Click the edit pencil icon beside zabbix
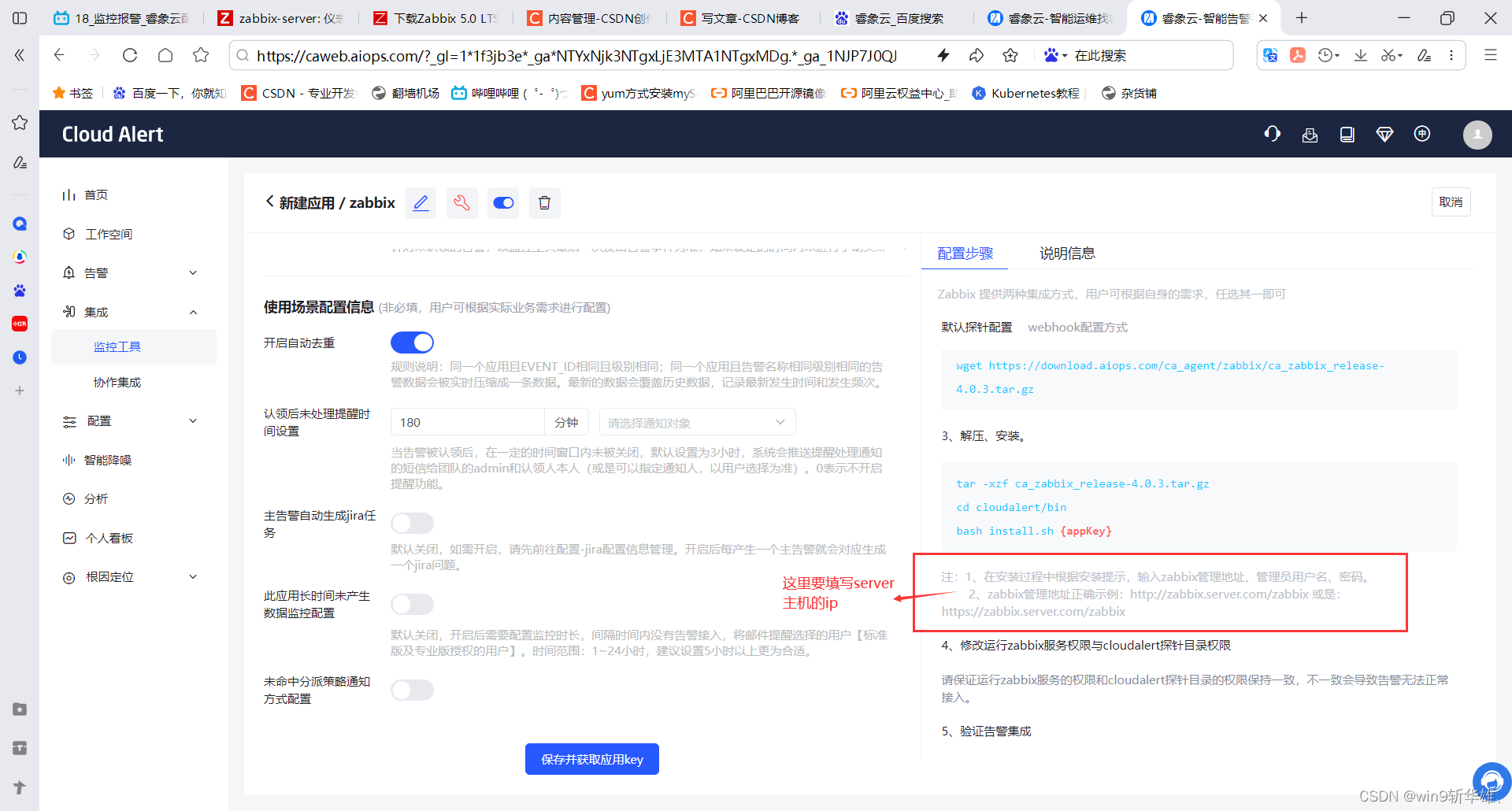Viewport: 1512px width, 811px height. tap(421, 203)
